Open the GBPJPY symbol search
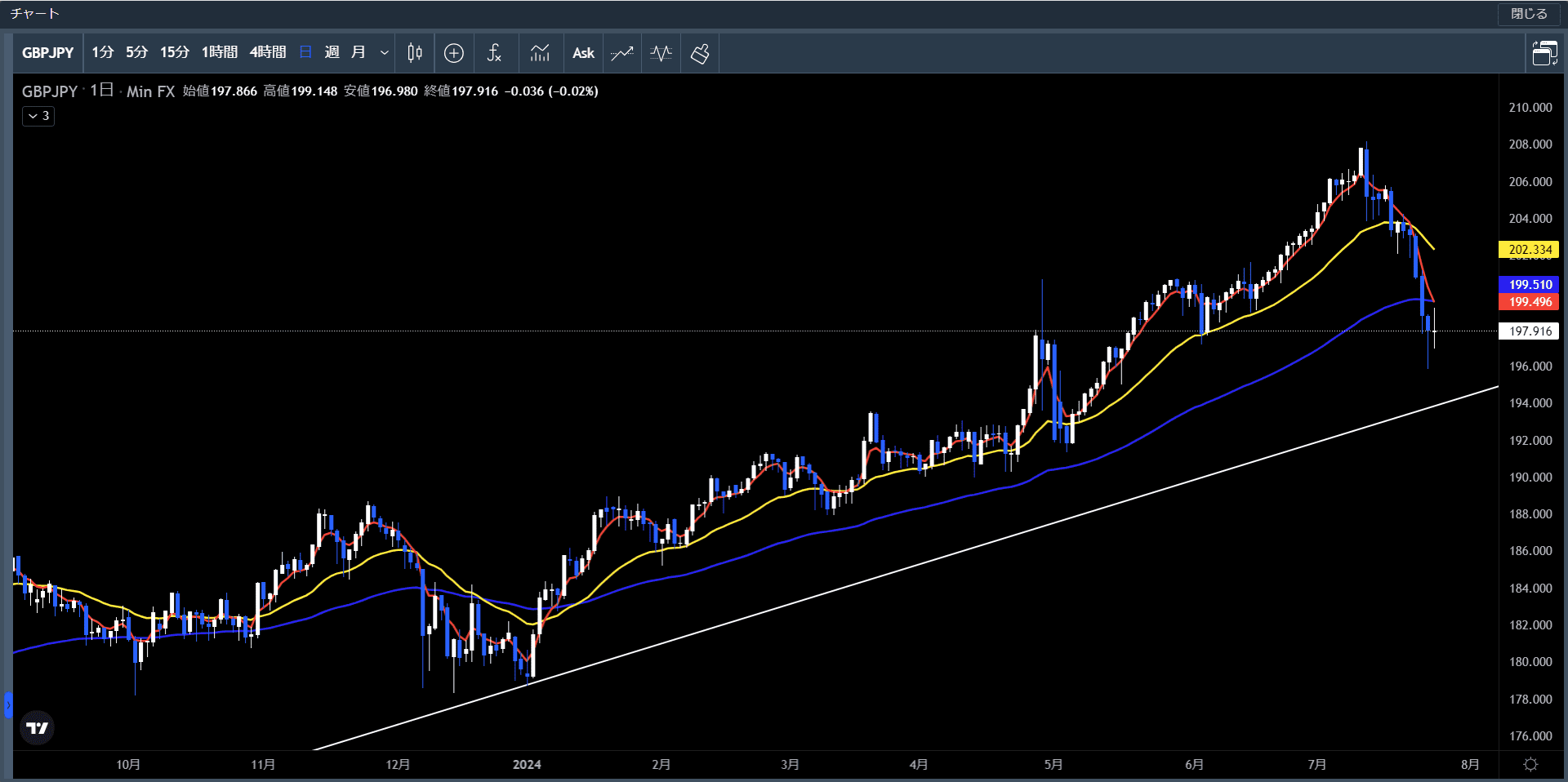This screenshot has height=782, width=1568. [x=48, y=53]
